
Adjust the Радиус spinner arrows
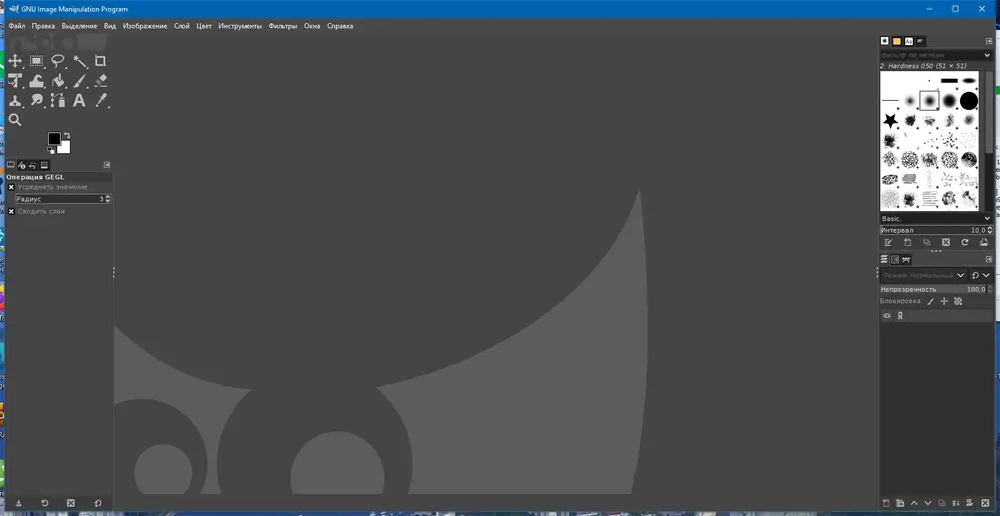pos(108,199)
